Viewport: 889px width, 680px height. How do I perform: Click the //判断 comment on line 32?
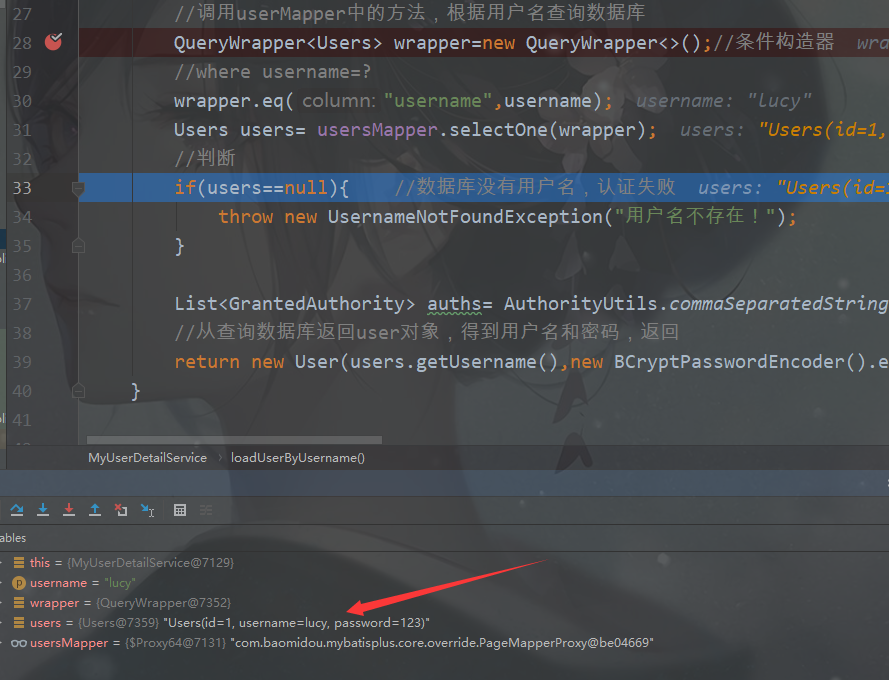point(205,159)
